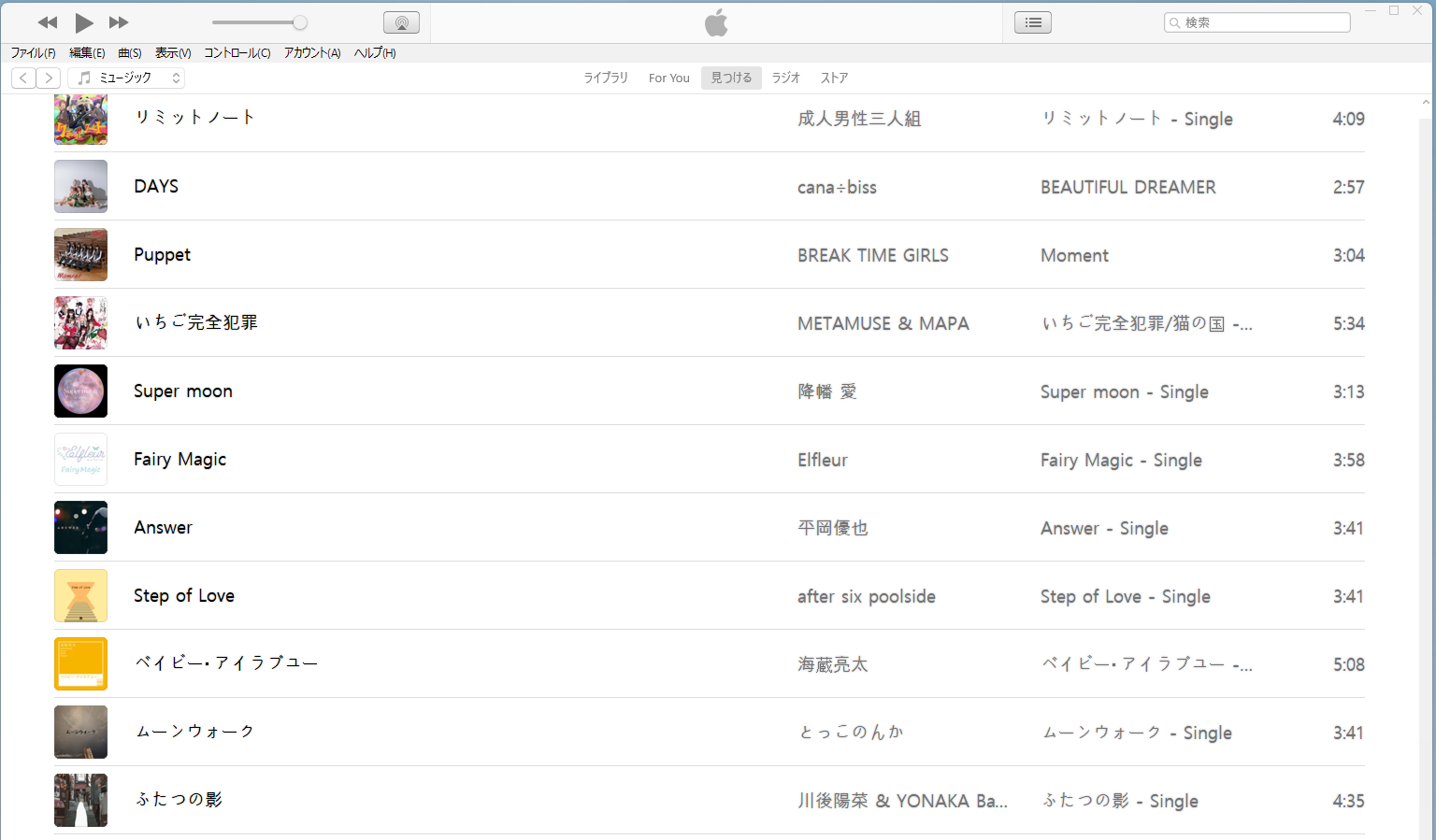This screenshot has height=840, width=1436.
Task: Open artist 川後陽菜 & YONAKA Ba...
Action: (902, 801)
